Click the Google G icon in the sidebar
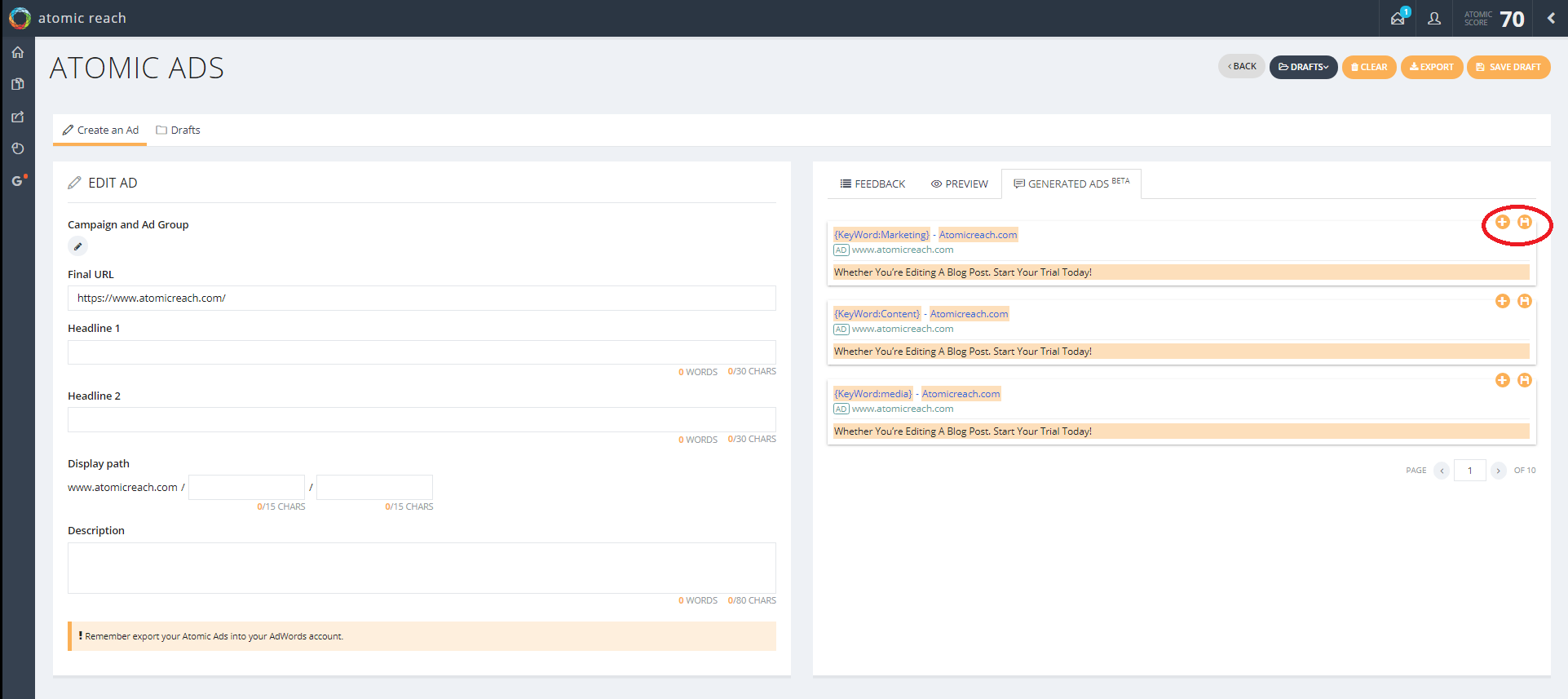The height and width of the screenshot is (699, 1568). coord(18,180)
